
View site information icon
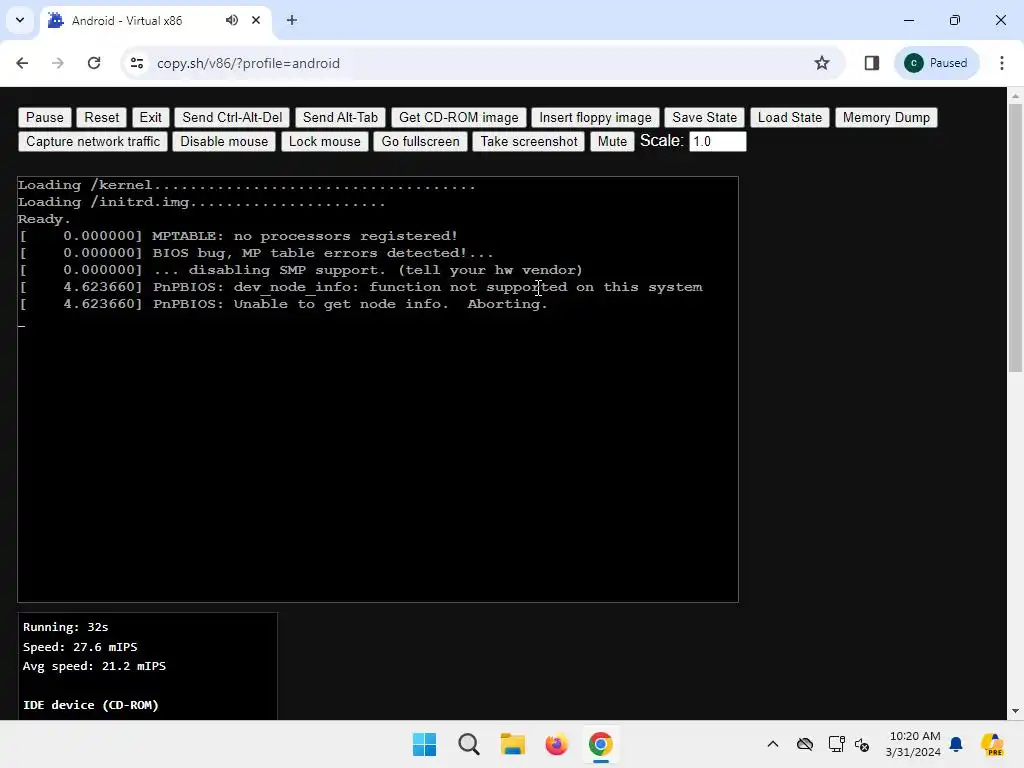137,63
